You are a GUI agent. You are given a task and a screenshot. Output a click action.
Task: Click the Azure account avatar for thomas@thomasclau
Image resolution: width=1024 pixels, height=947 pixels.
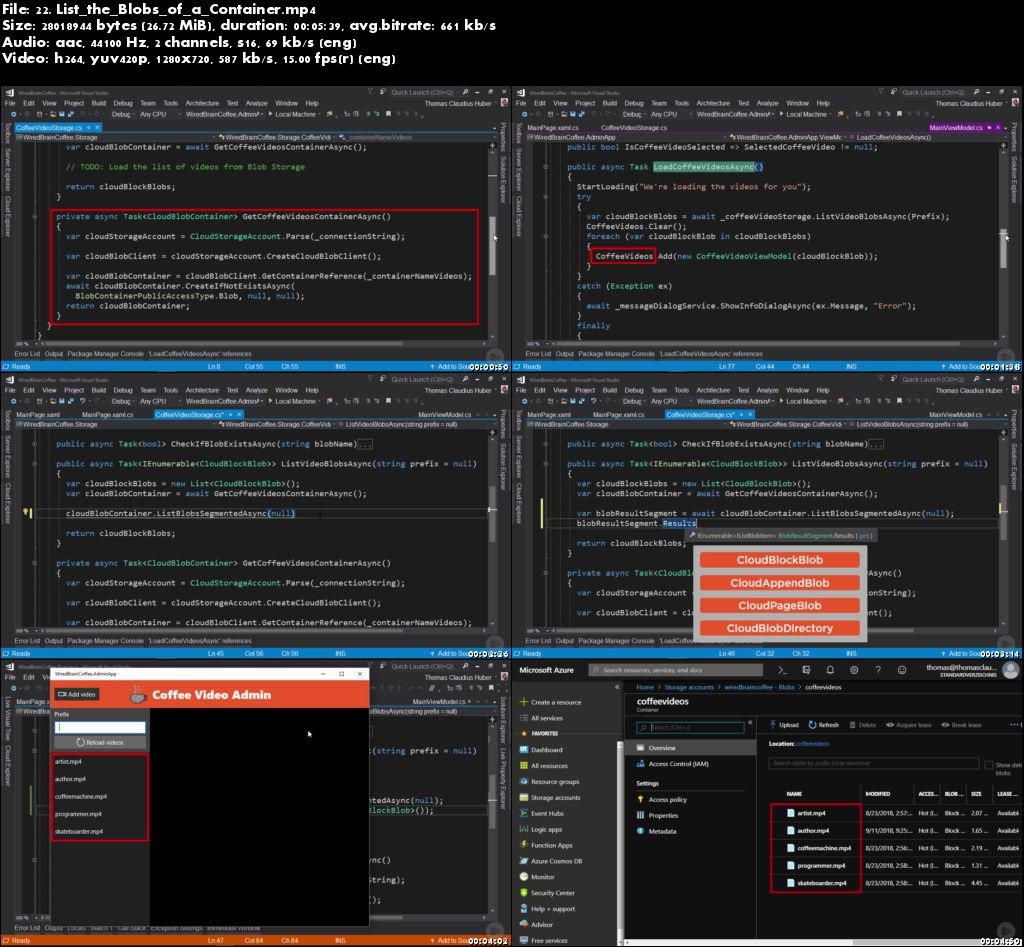click(x=1011, y=670)
